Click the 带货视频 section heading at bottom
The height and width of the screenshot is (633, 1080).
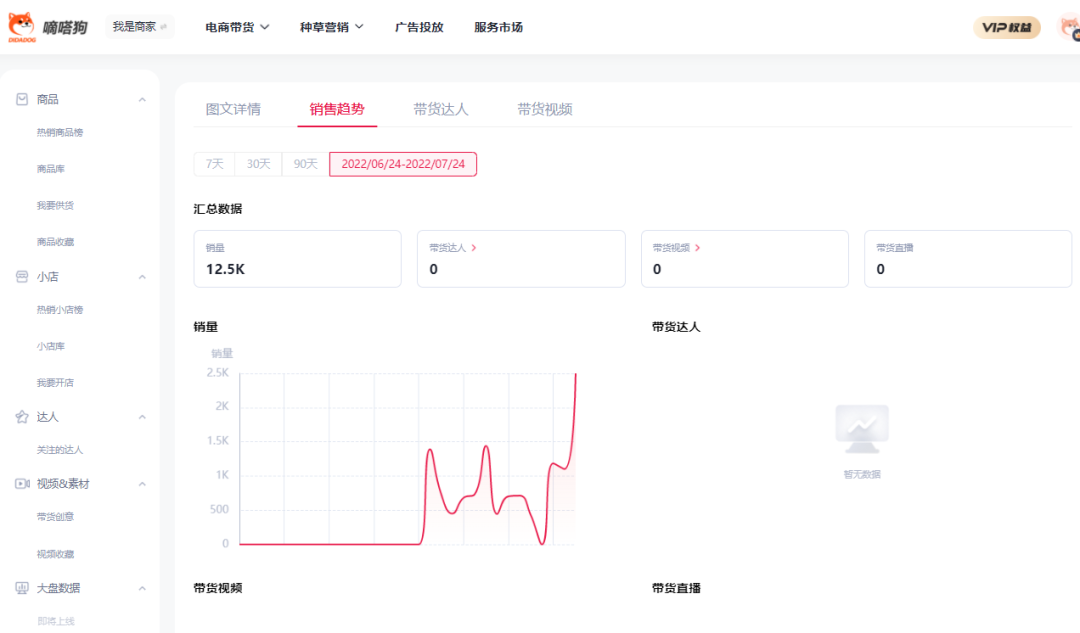[x=218, y=588]
